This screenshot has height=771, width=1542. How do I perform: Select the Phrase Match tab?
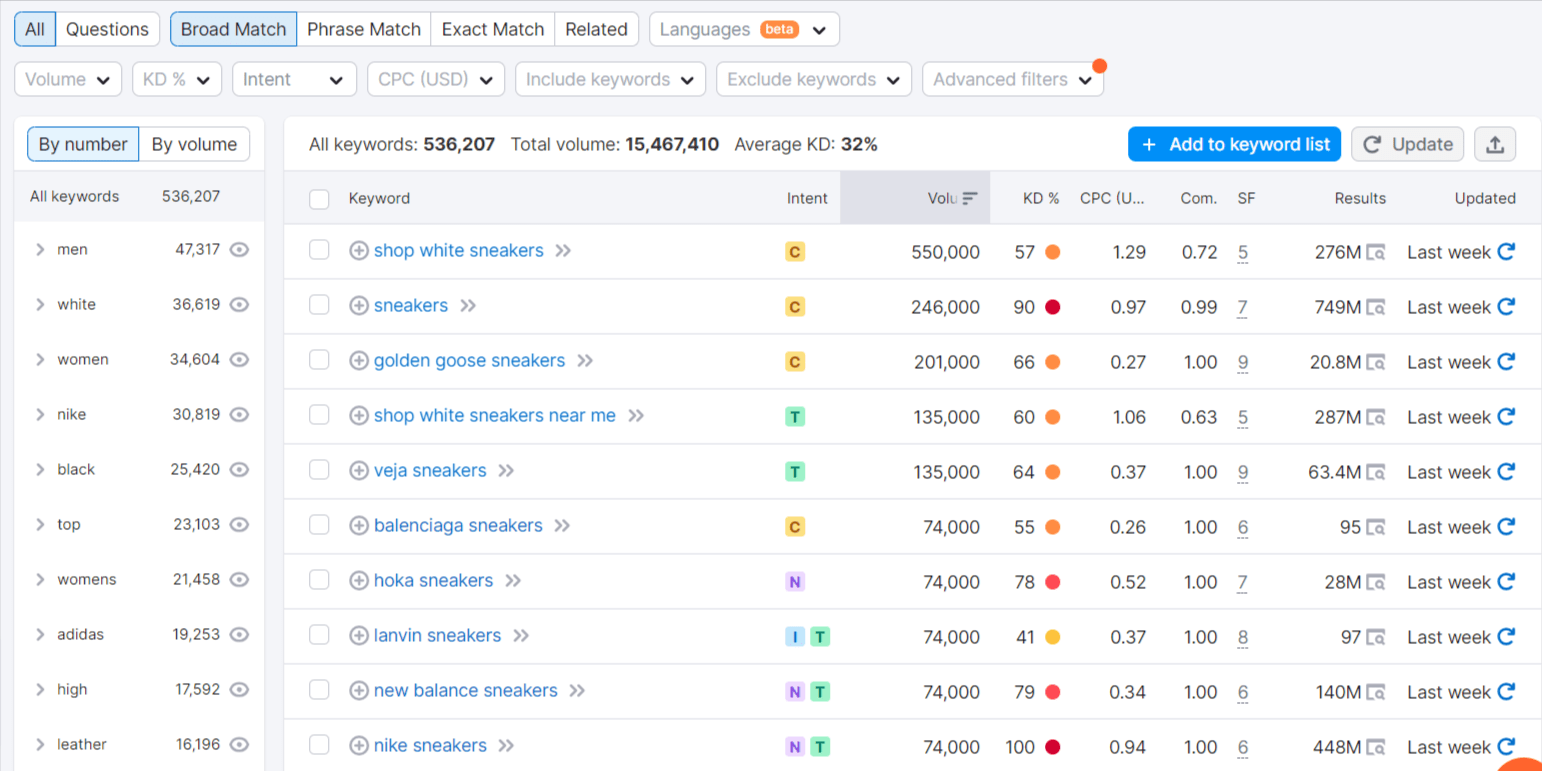(364, 29)
